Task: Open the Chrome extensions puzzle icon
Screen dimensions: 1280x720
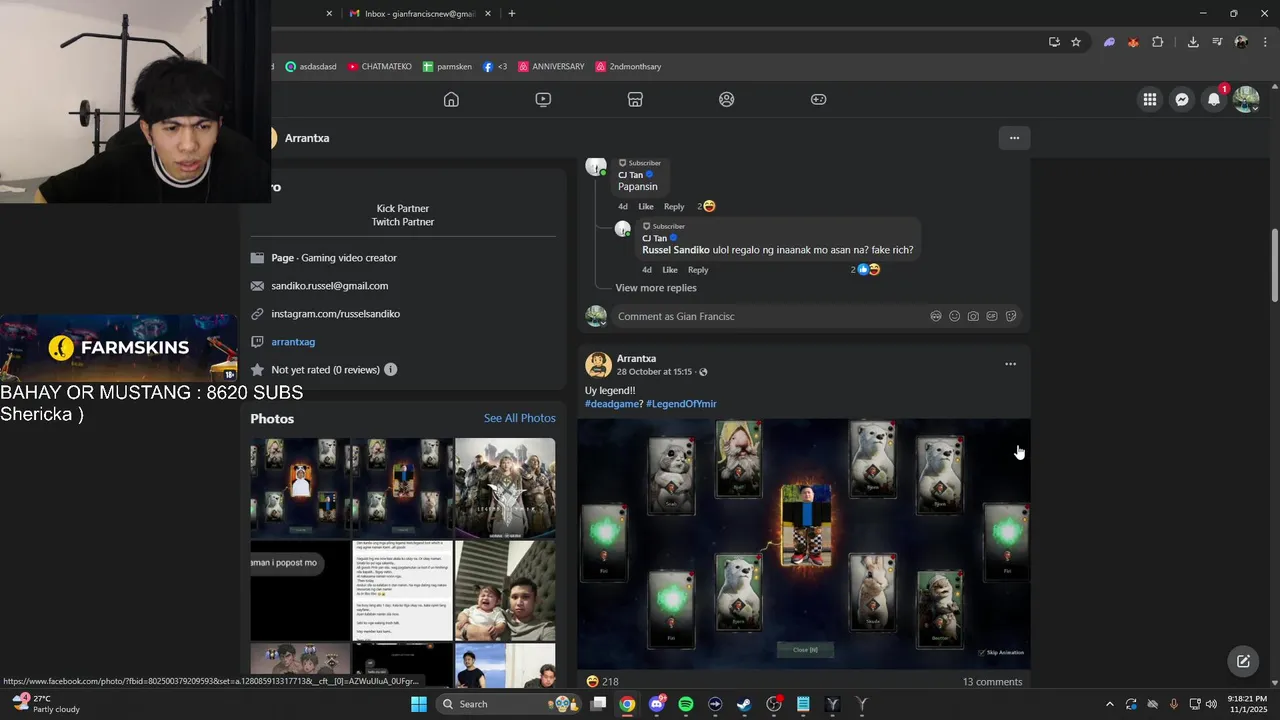Action: 1158,42
